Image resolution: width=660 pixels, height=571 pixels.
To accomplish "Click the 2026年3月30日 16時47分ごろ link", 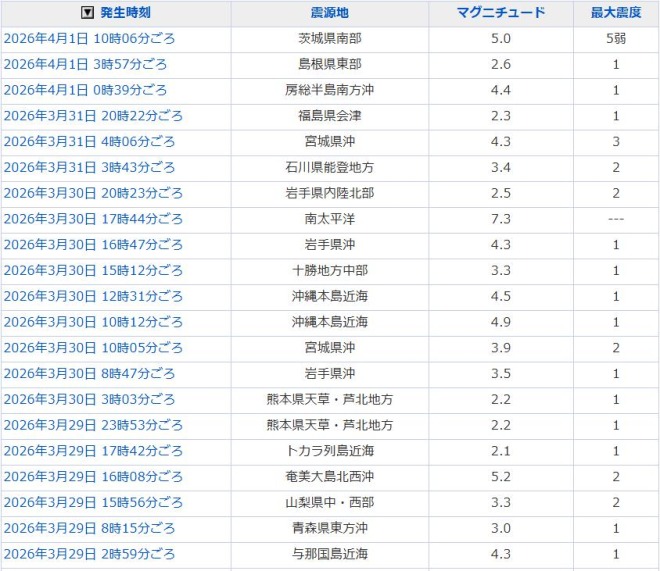I will click(93, 245).
